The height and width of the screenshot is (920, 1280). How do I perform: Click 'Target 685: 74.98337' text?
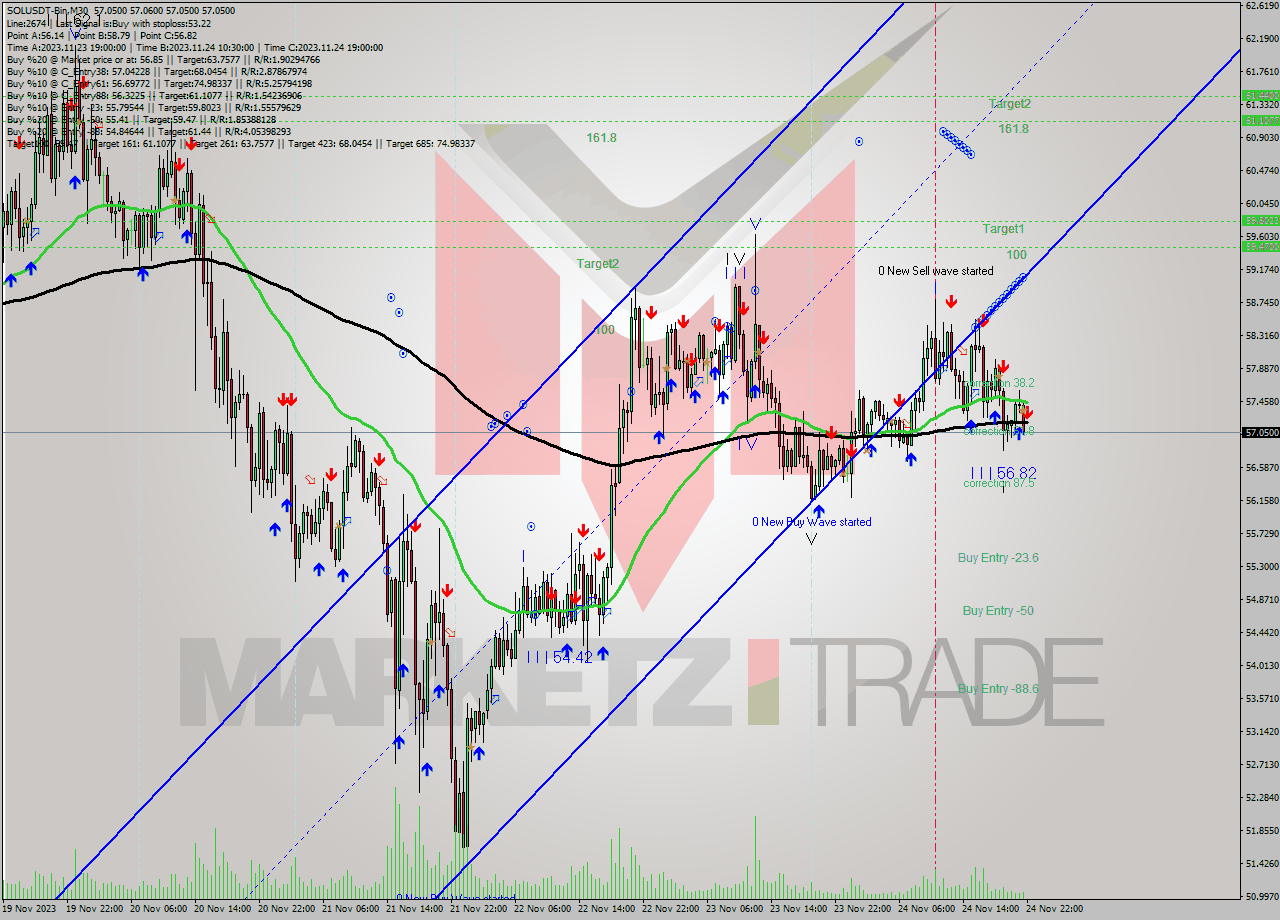click(430, 143)
